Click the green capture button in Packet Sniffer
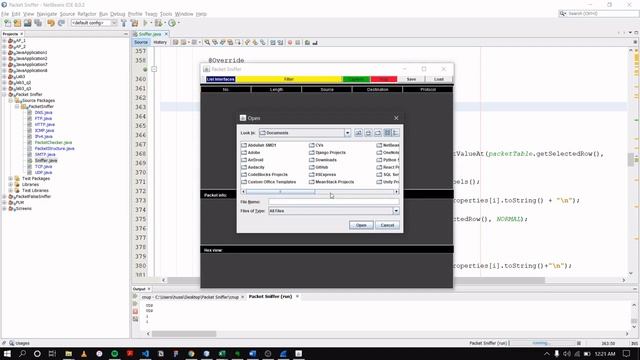The image size is (640, 360). pyautogui.click(x=356, y=79)
